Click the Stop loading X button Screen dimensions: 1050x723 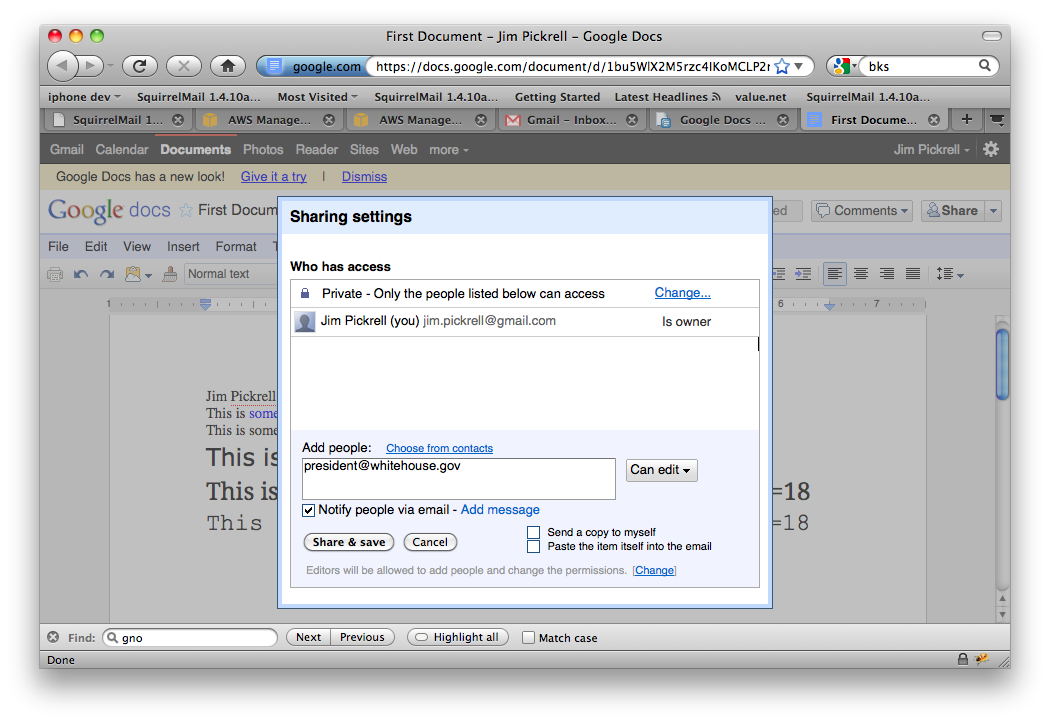click(x=183, y=66)
